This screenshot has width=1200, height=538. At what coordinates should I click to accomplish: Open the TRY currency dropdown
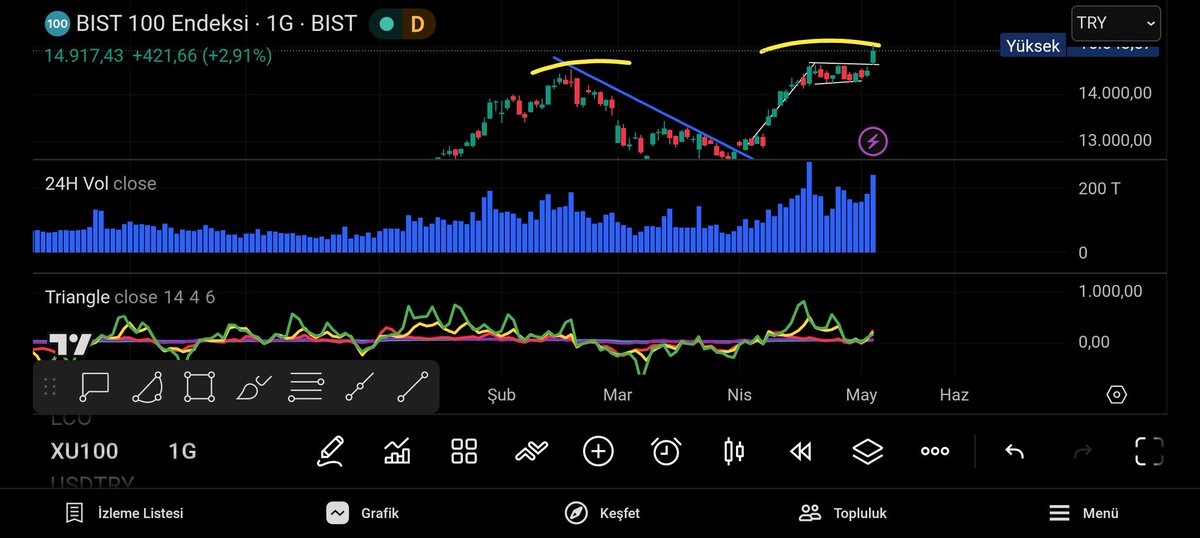click(1115, 23)
